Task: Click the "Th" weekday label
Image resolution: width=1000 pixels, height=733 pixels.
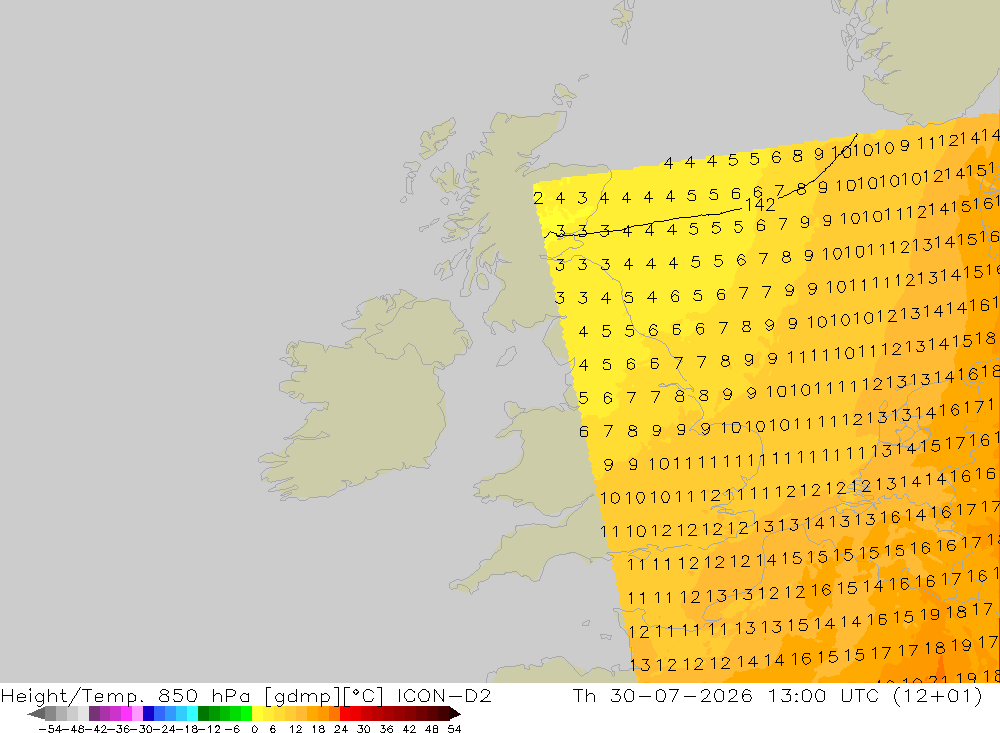Action: [x=584, y=695]
